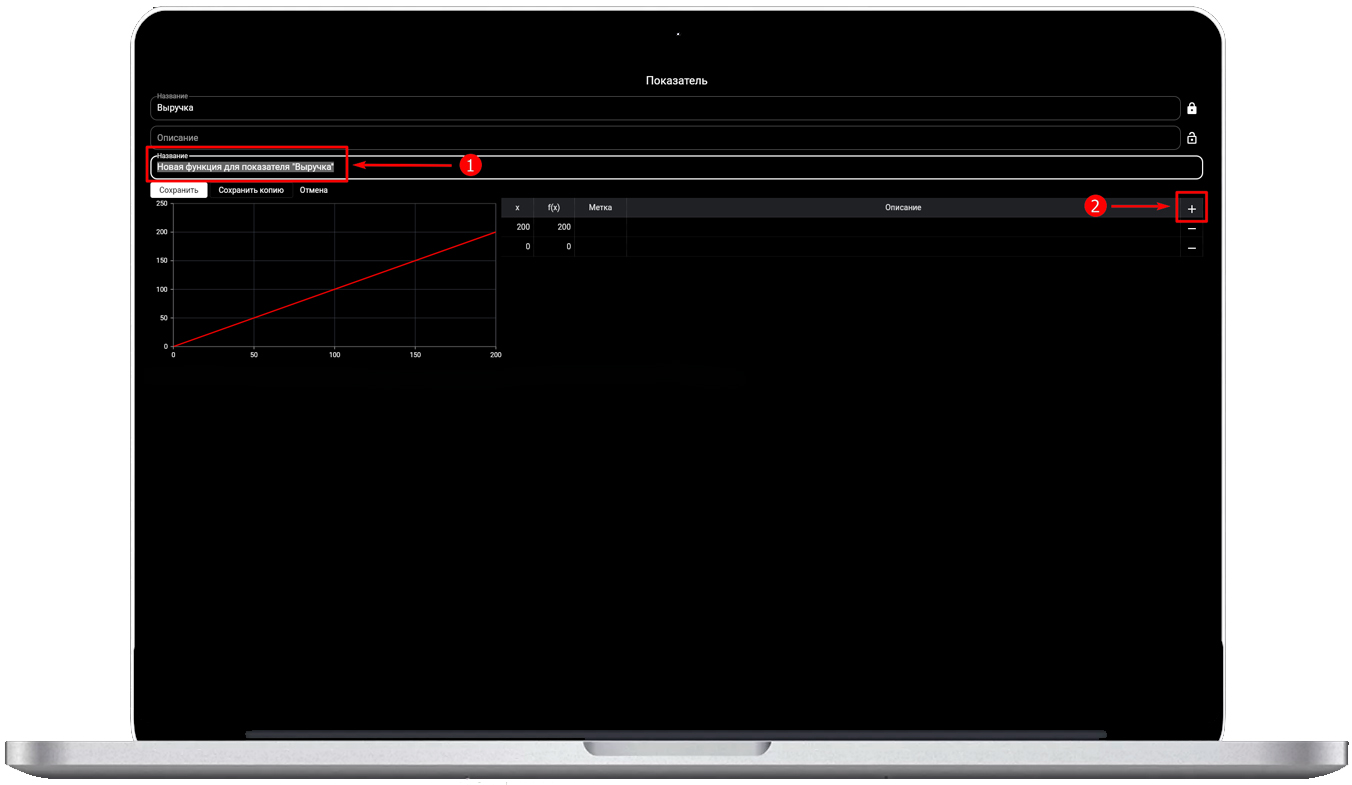Select the Описание cell in the second table row

pos(902,246)
